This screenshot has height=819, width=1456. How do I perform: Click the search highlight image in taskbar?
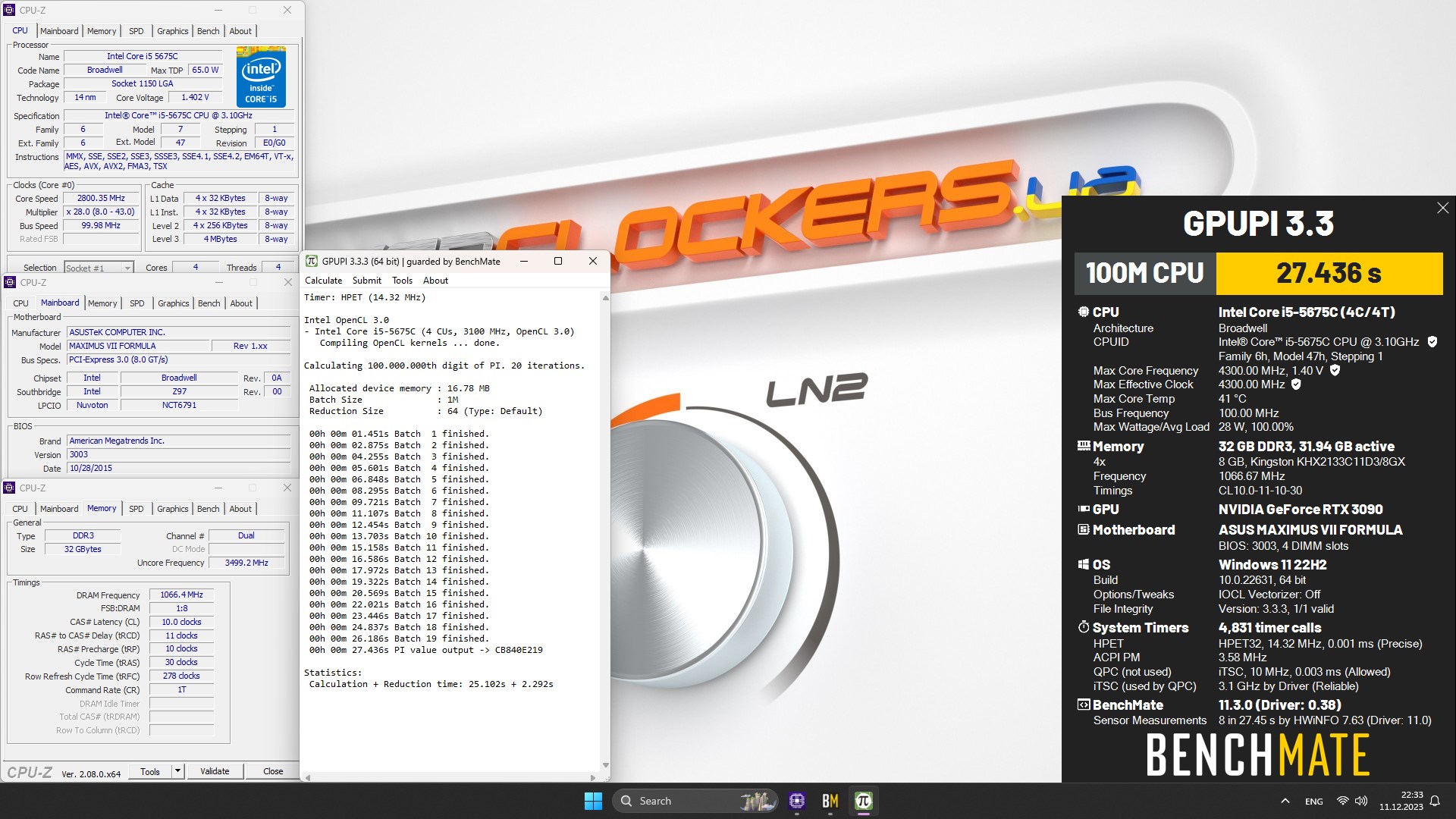tap(757, 801)
